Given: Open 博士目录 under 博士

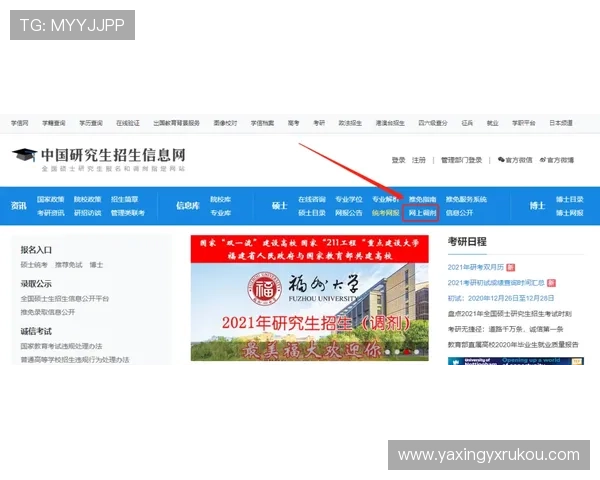Looking at the screenshot, I should [570, 199].
